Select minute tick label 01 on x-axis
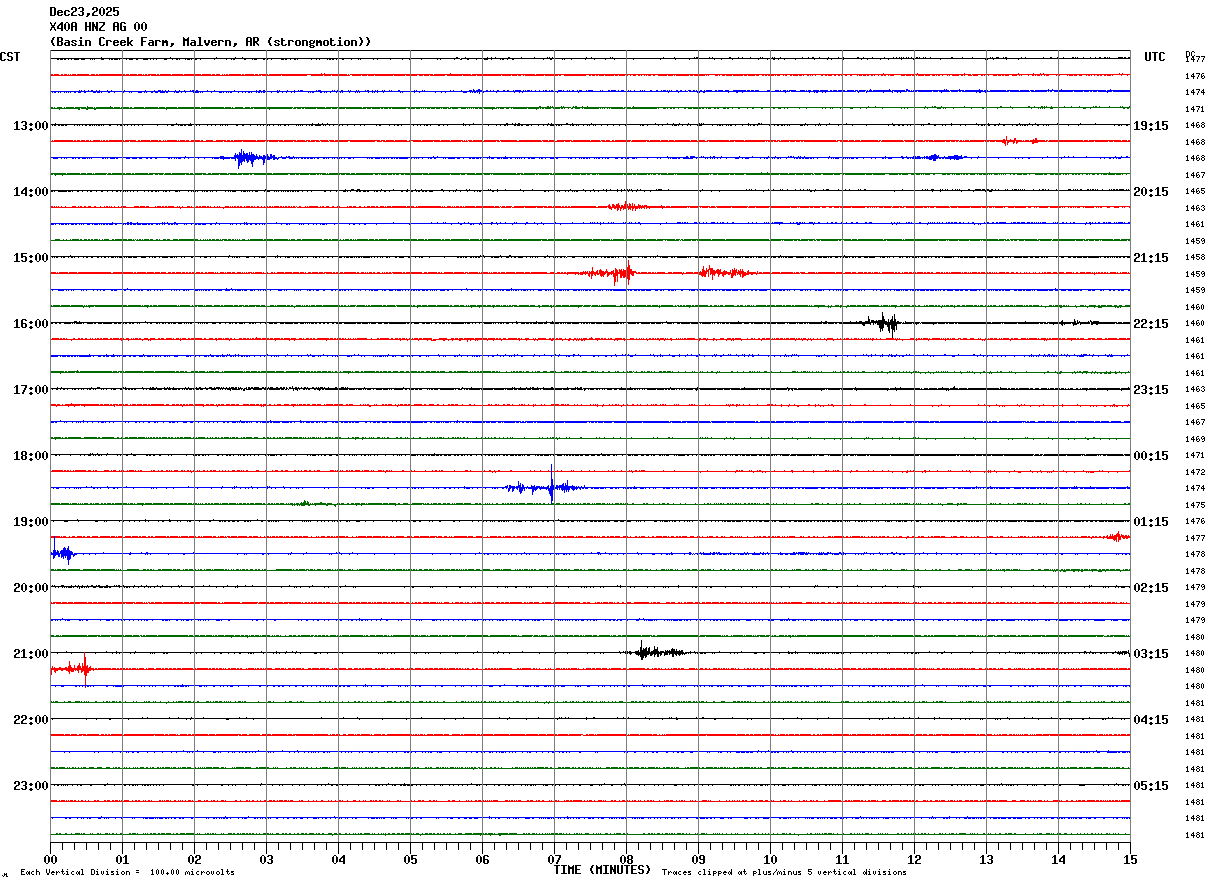Screen dimensions: 1210x886 click(122, 859)
